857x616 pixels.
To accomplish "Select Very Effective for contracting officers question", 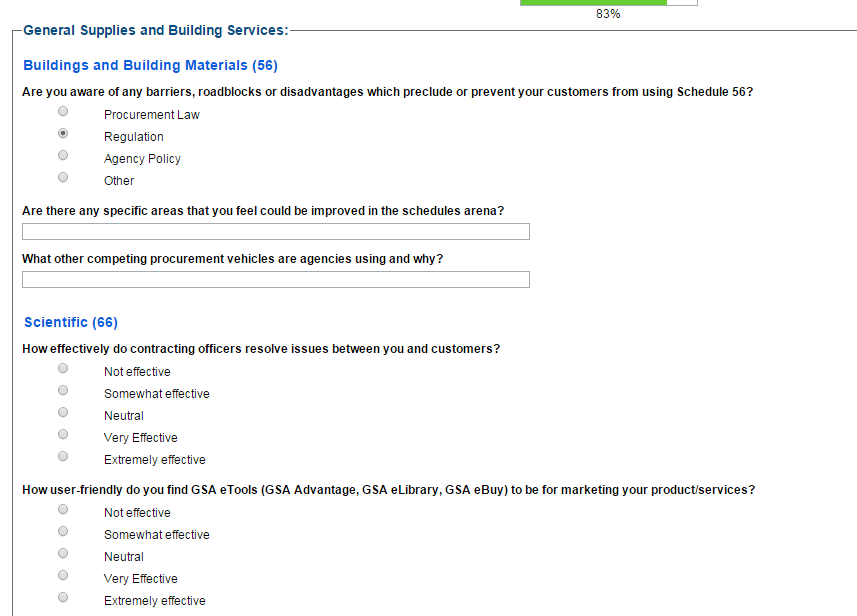I will tap(63, 434).
